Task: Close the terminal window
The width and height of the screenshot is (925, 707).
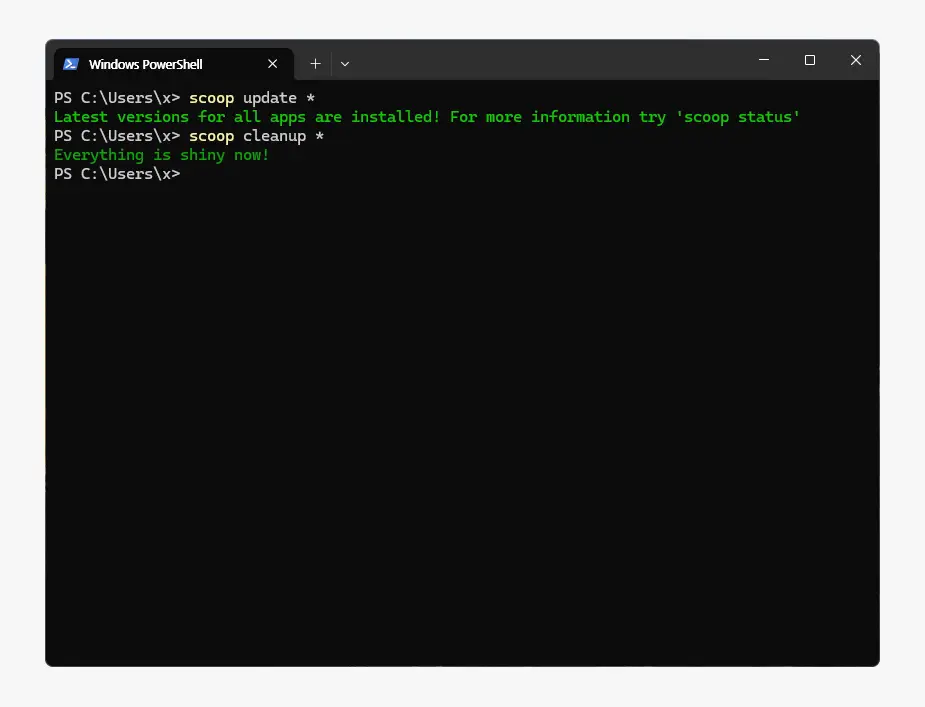Action: (x=856, y=60)
